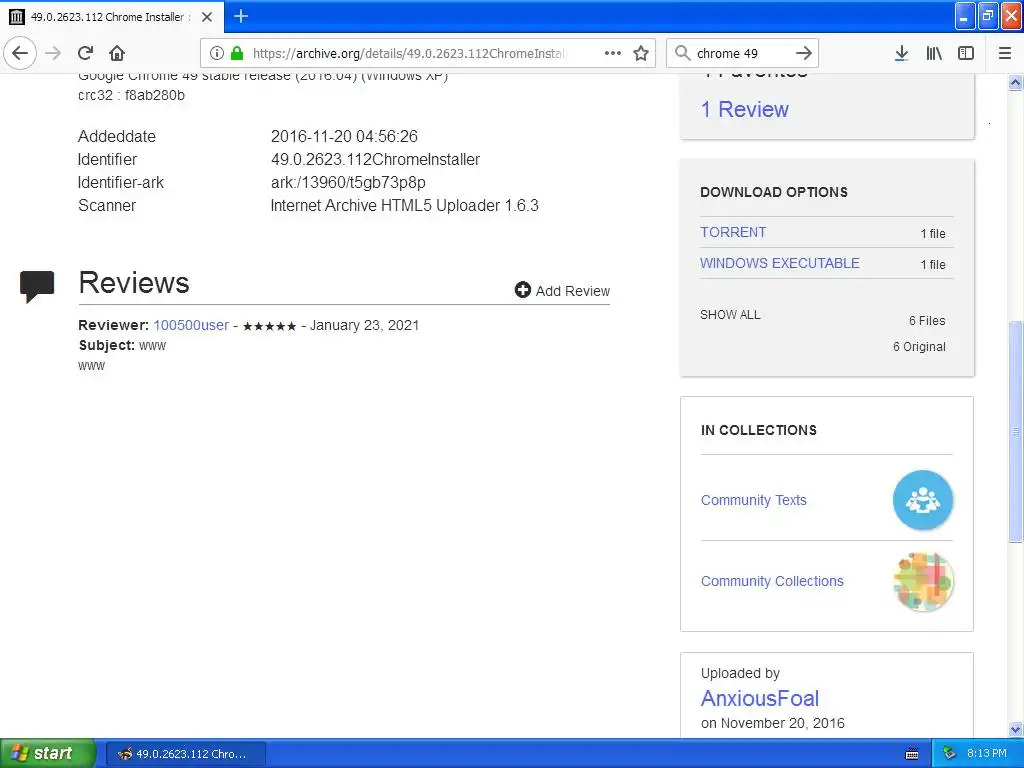Click the taskbar keyboard icon
Screen dimensions: 1024x768
(912, 754)
